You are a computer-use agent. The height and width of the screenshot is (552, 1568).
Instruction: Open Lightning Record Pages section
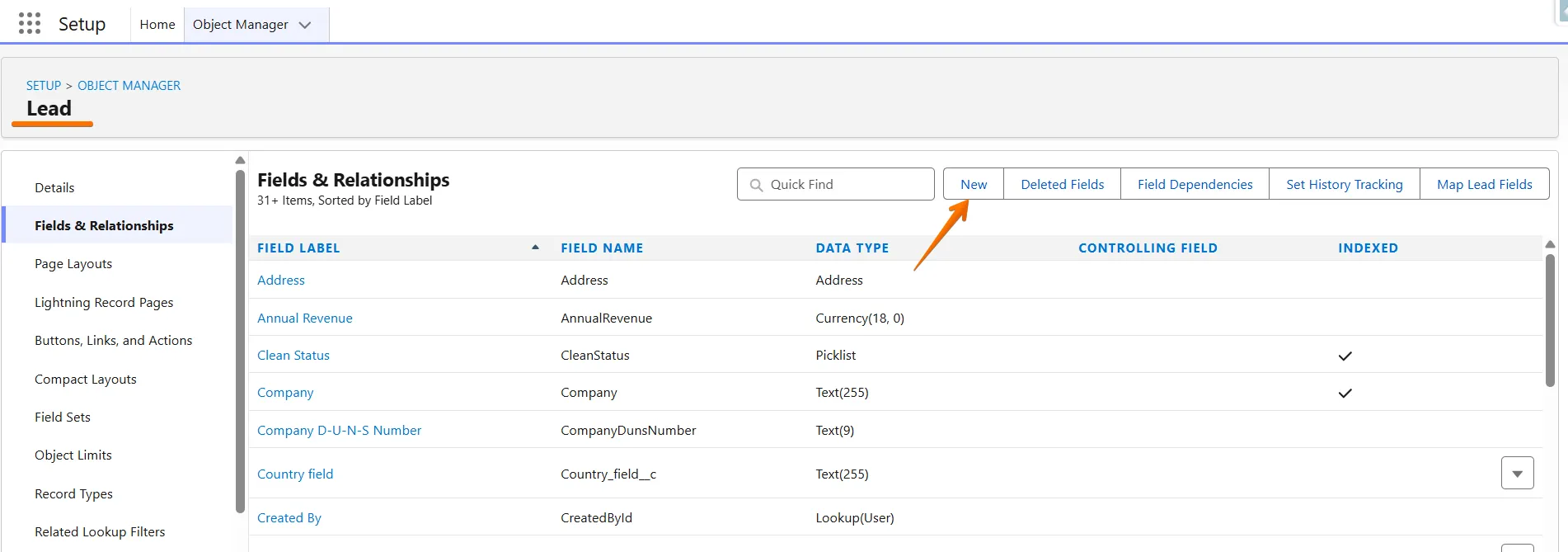(x=104, y=303)
